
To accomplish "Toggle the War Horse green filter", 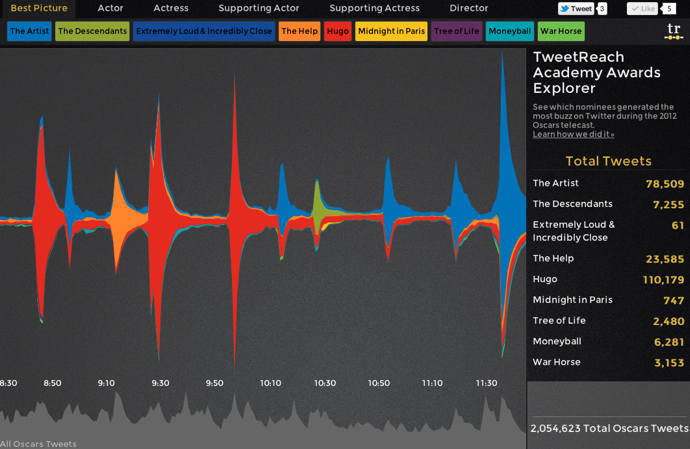I will [x=561, y=31].
